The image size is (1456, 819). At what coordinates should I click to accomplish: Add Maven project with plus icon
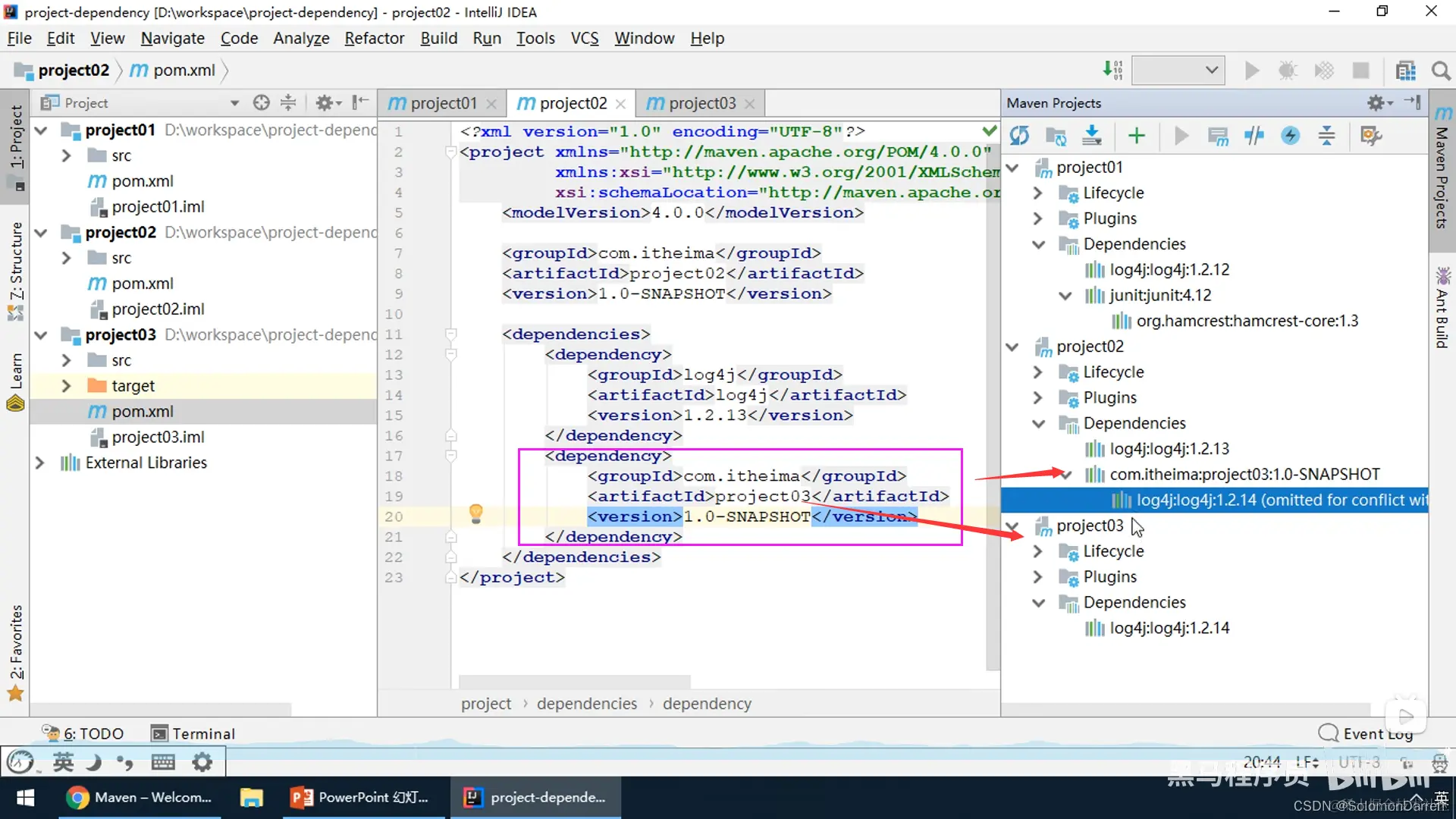point(1136,136)
